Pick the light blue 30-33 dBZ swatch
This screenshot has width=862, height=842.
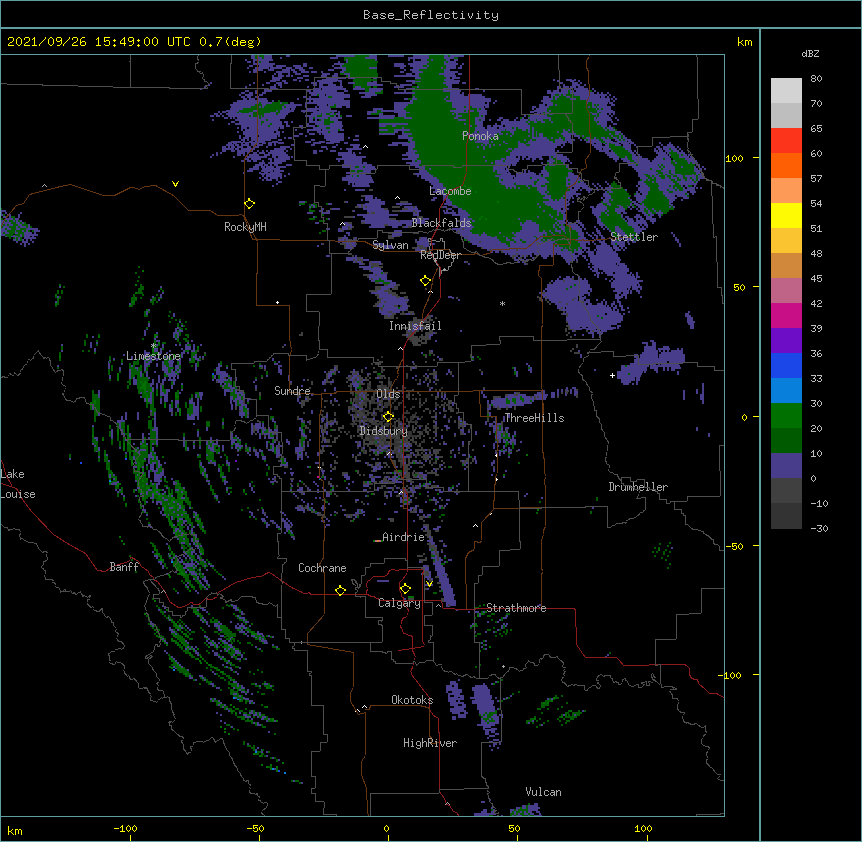point(786,391)
